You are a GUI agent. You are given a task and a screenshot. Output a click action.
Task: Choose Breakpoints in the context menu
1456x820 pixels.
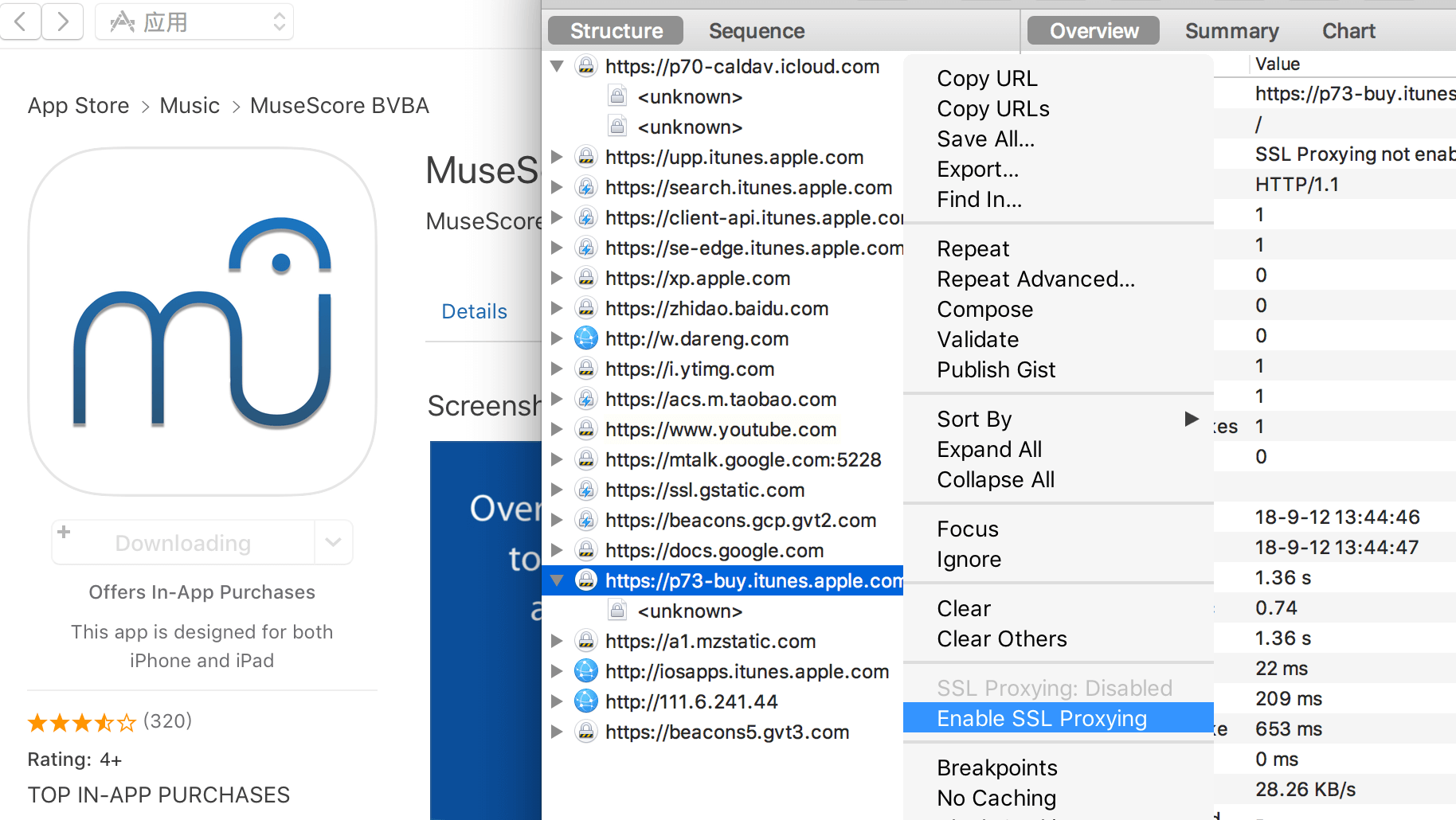[x=1059, y=767]
